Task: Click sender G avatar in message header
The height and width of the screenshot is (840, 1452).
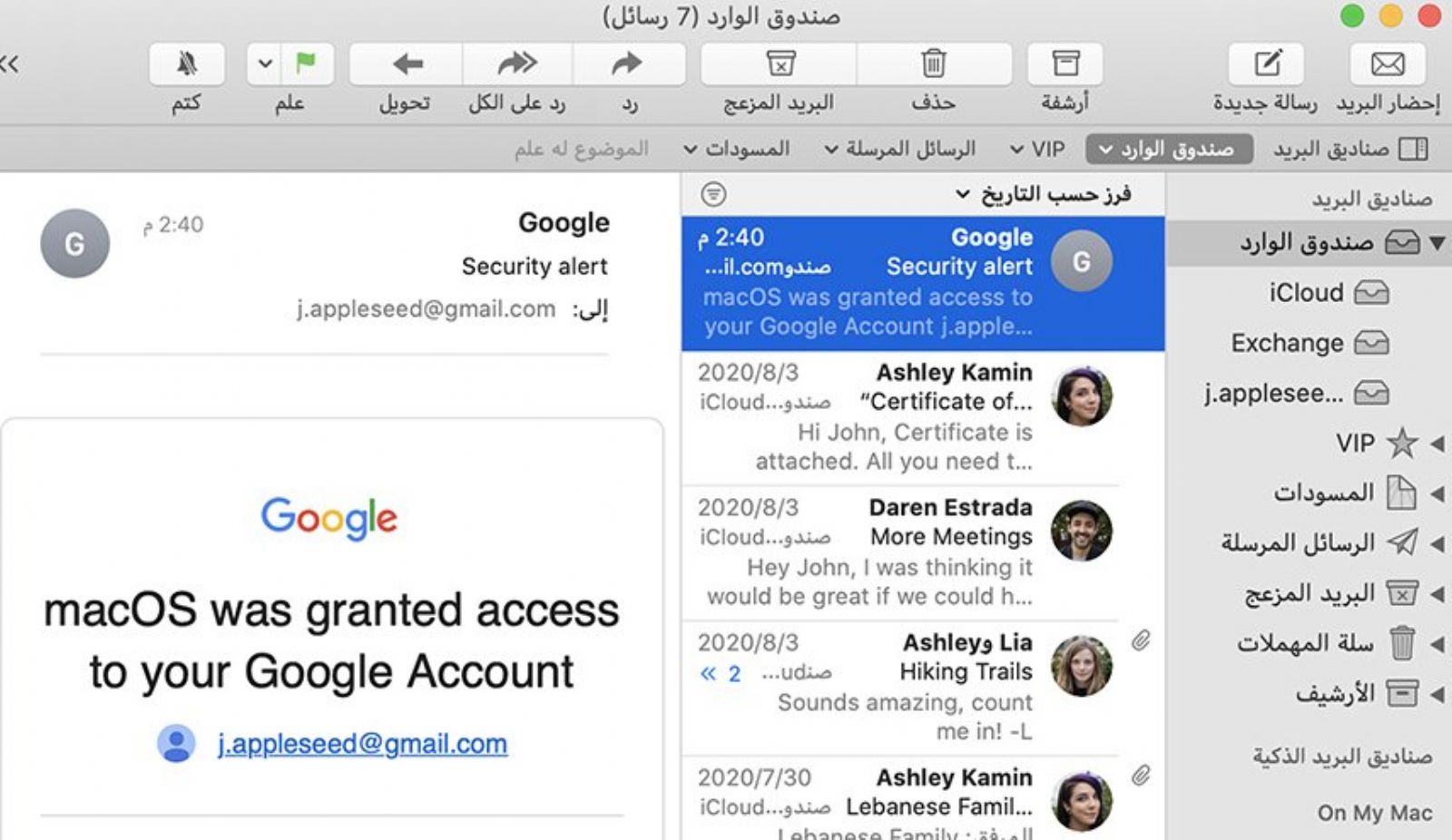Action: (x=75, y=243)
